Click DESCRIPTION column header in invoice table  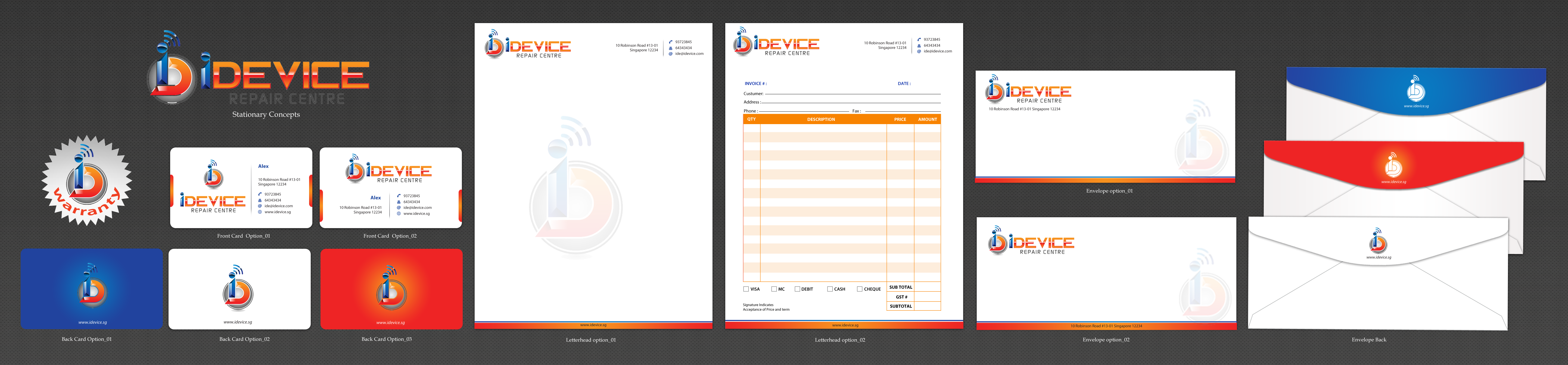tap(821, 119)
